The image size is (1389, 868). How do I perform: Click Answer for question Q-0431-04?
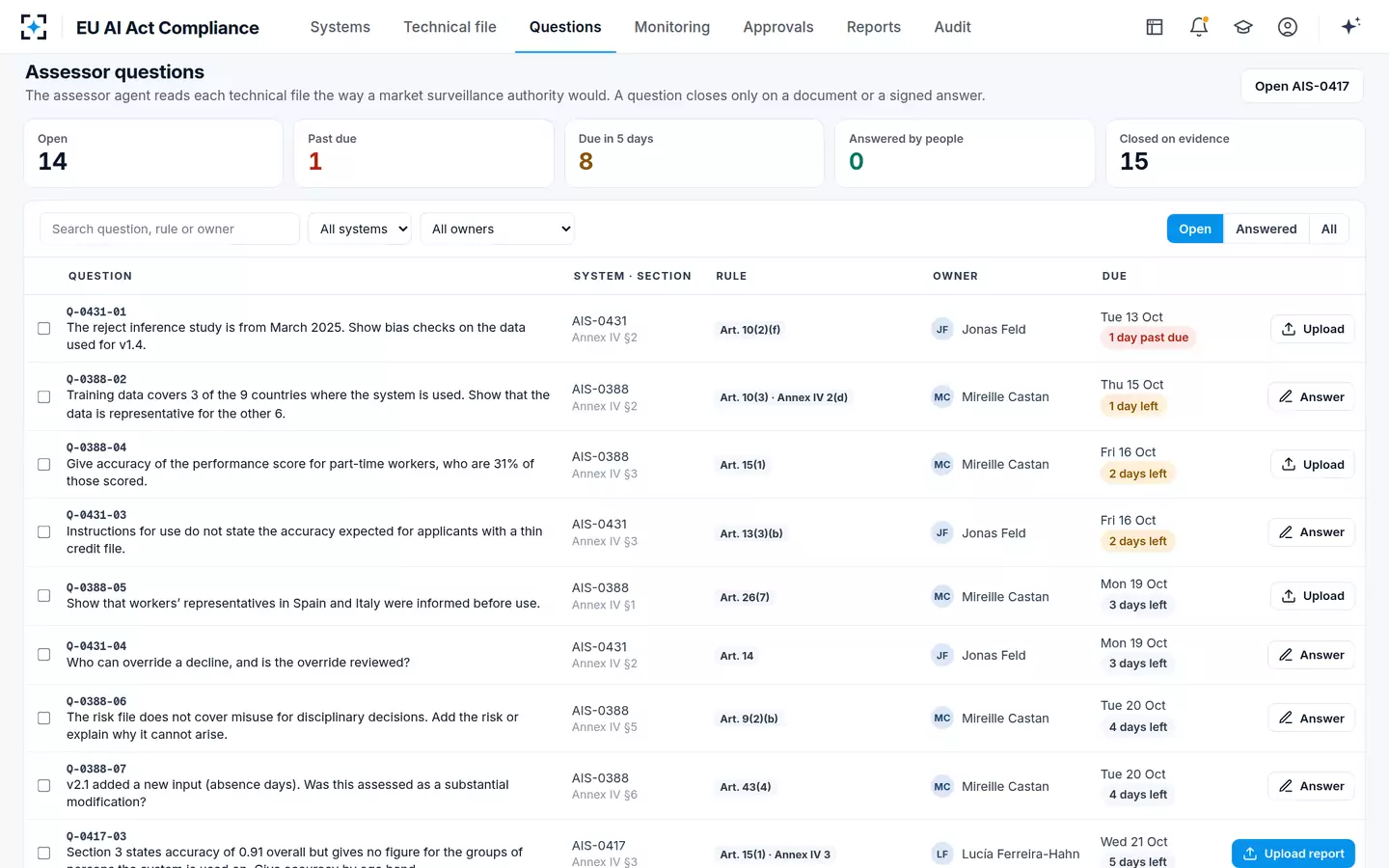click(x=1311, y=655)
